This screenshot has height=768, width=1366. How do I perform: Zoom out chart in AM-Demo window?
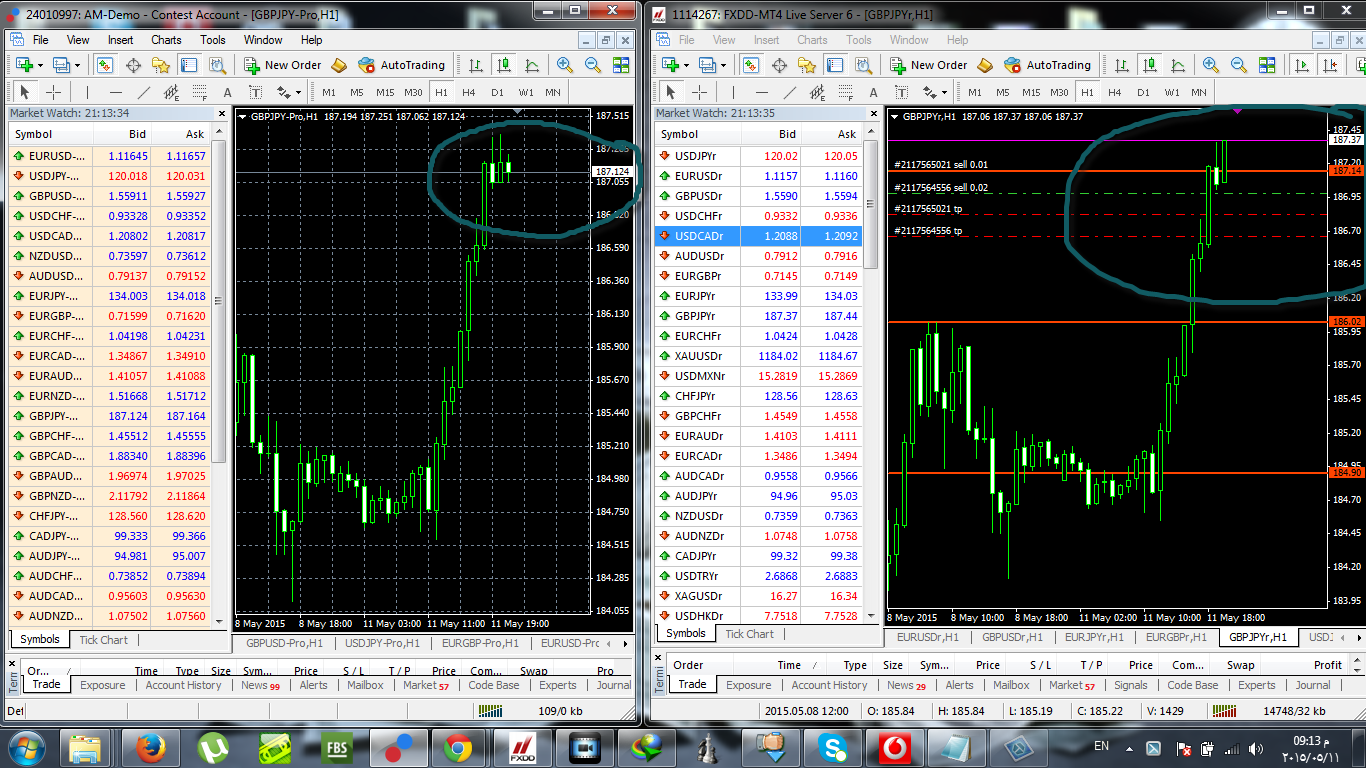coord(593,65)
